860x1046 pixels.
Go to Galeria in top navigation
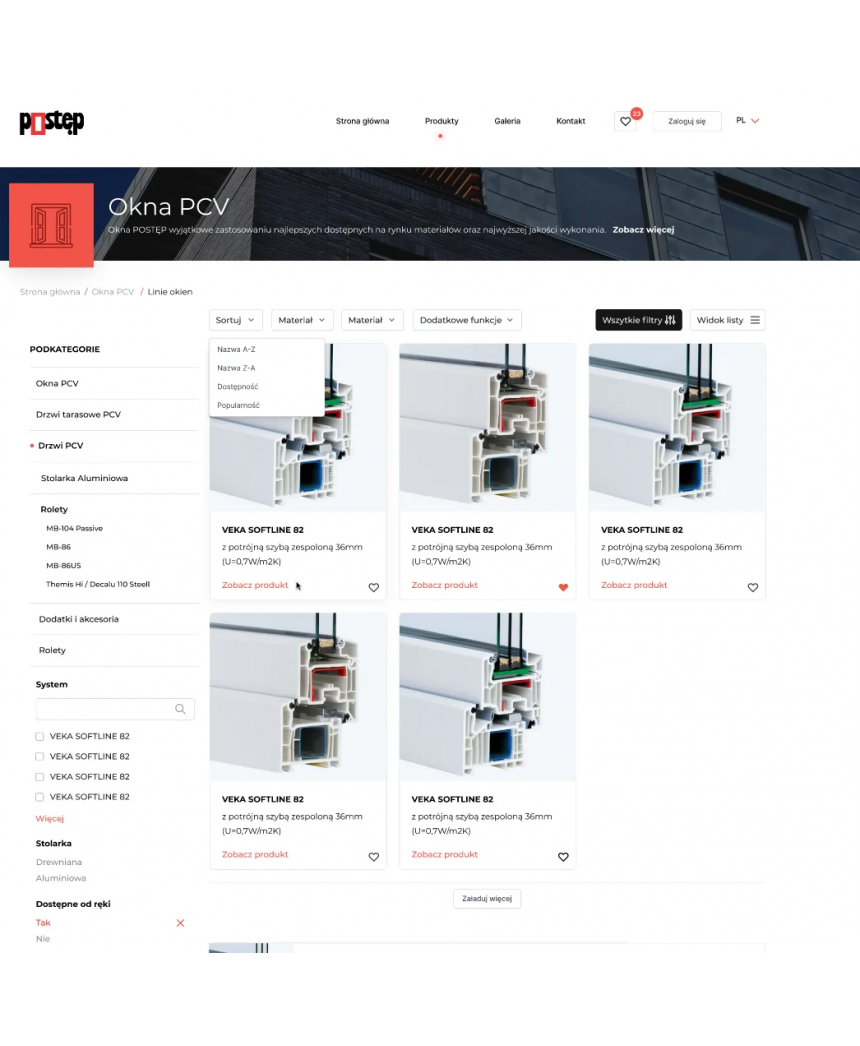(507, 121)
